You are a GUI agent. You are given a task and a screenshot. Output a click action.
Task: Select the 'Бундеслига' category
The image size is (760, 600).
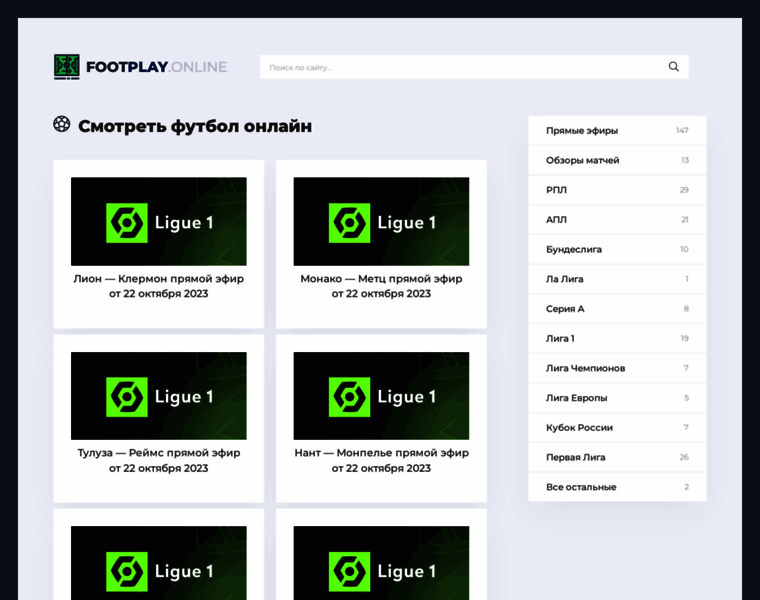pyautogui.click(x=617, y=249)
